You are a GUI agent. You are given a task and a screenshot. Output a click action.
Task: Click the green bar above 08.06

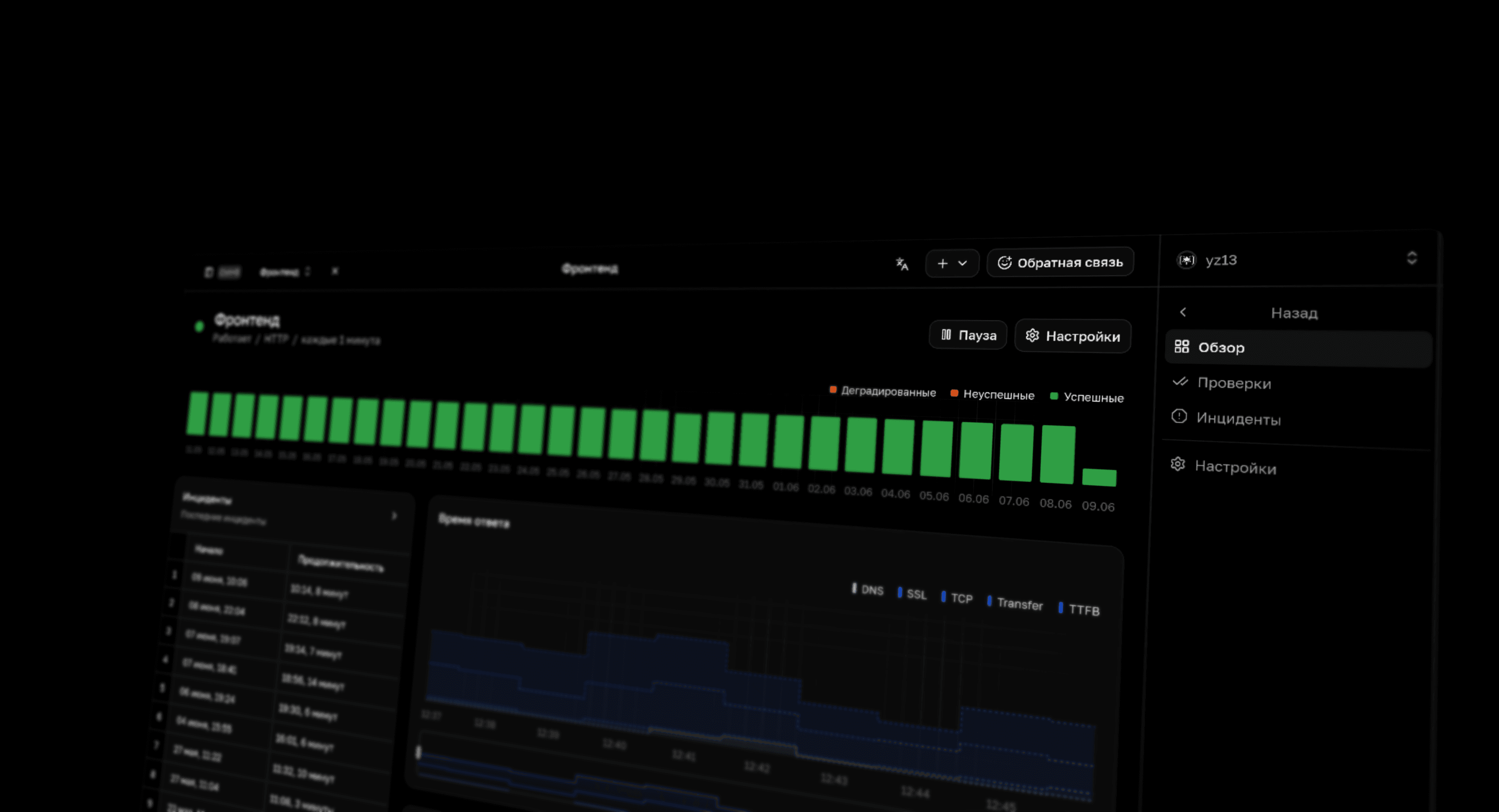tap(1057, 454)
